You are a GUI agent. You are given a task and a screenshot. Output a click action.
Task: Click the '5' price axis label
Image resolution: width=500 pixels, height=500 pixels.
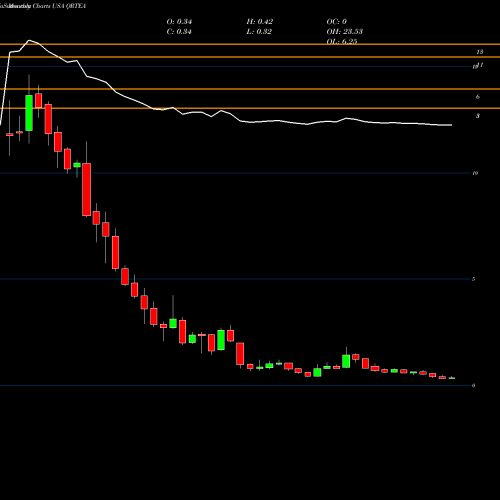[474, 279]
